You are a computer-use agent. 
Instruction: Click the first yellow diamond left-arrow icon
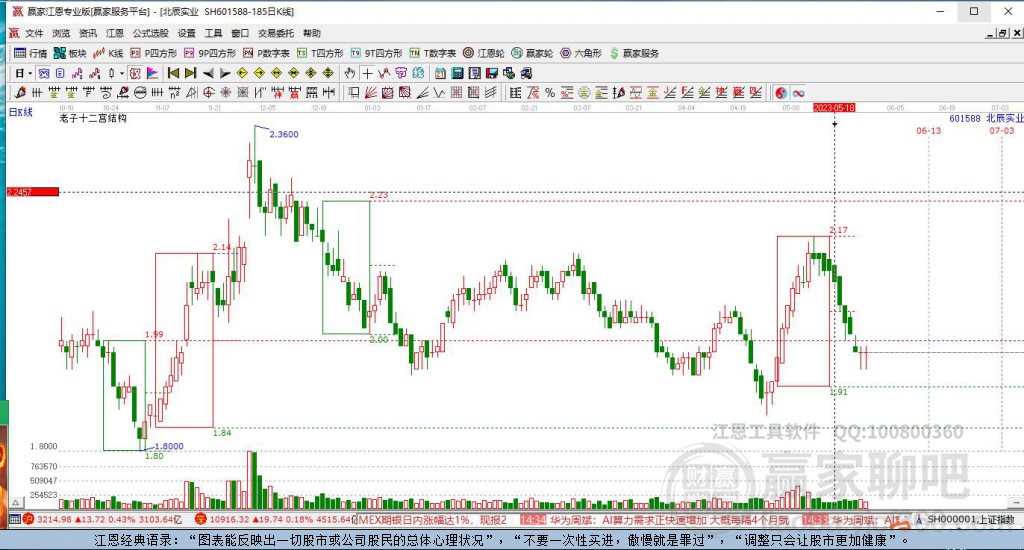pos(242,73)
